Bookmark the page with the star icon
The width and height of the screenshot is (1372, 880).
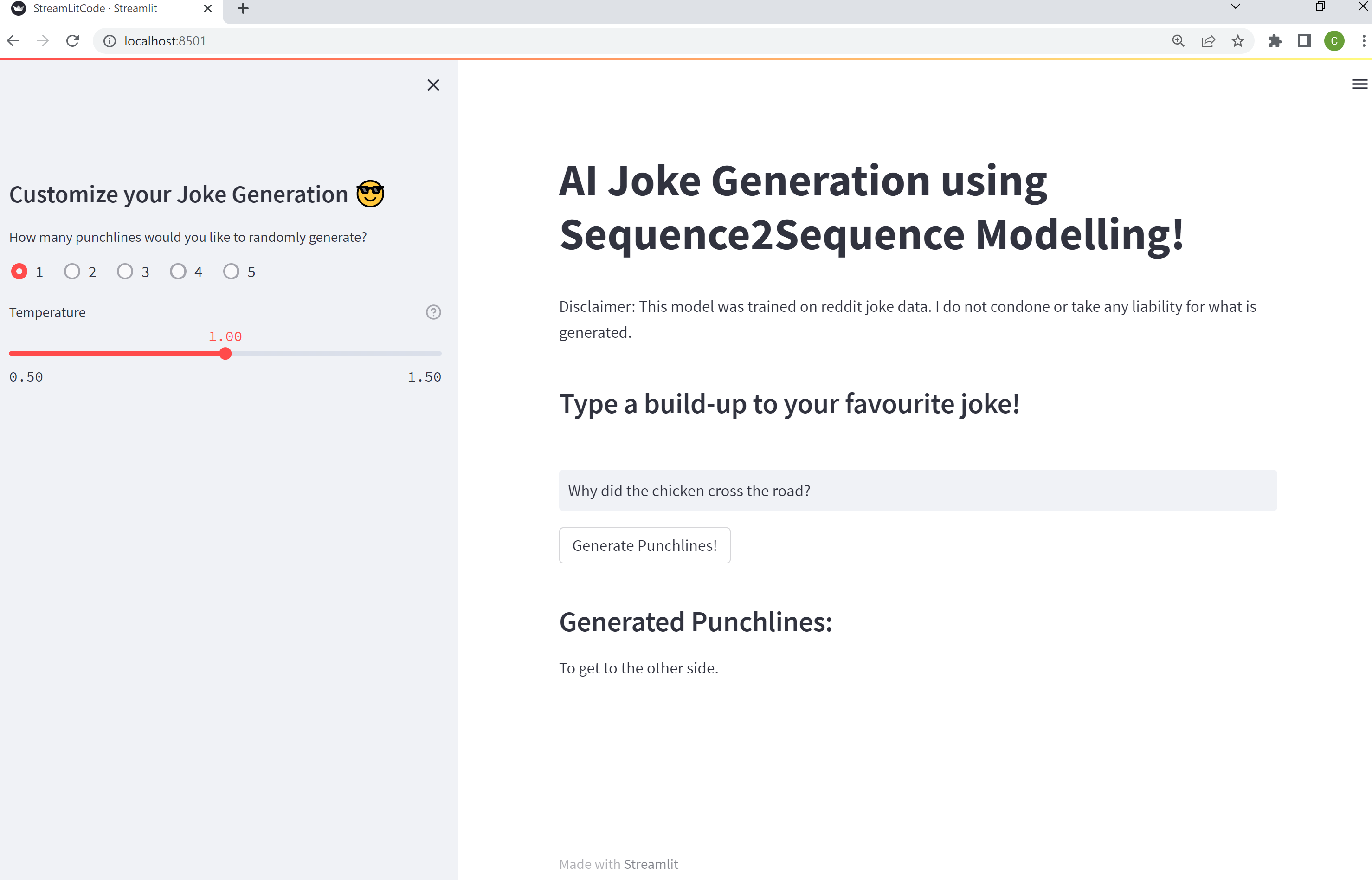(1237, 40)
